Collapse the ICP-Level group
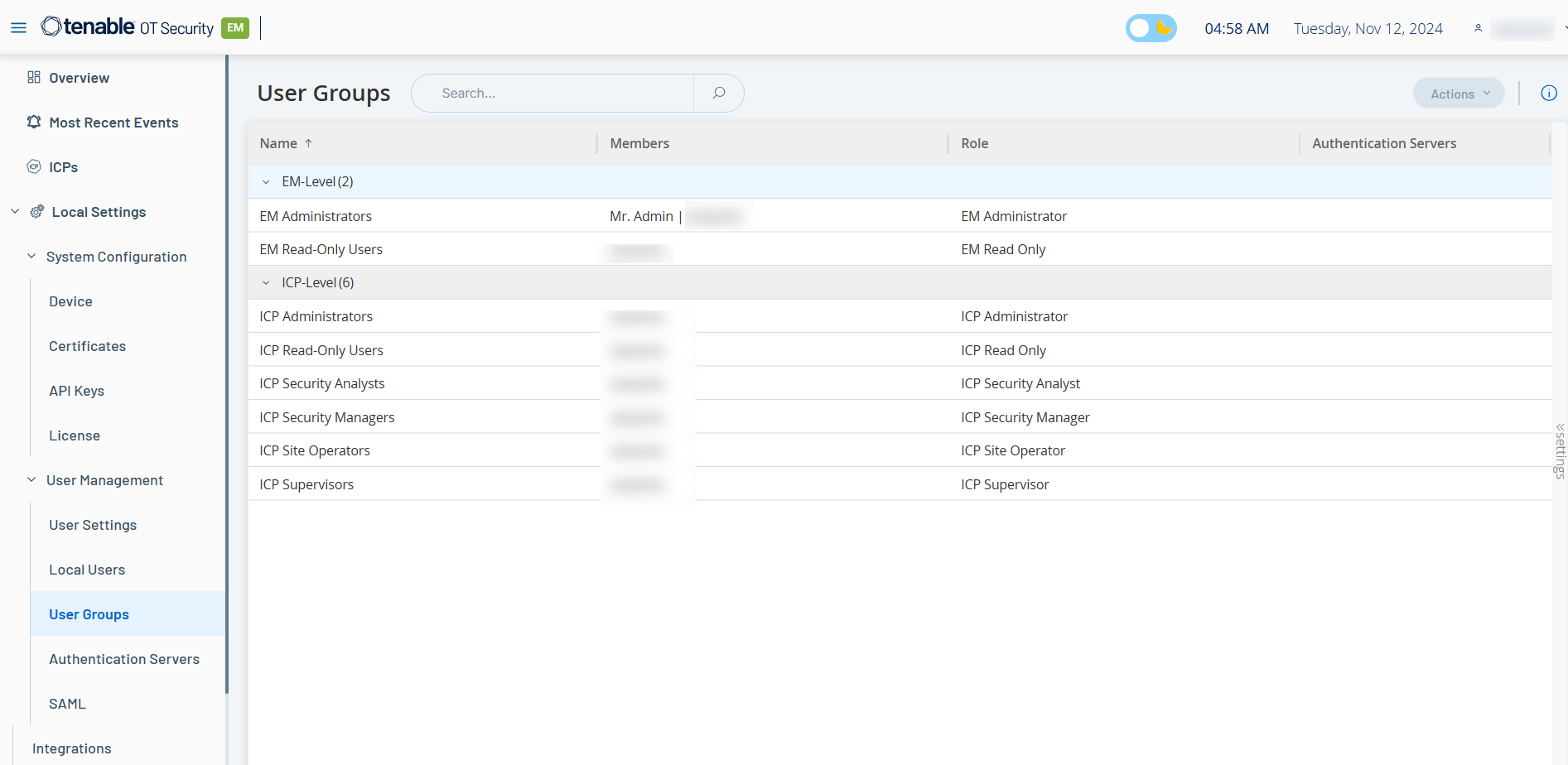 click(266, 283)
